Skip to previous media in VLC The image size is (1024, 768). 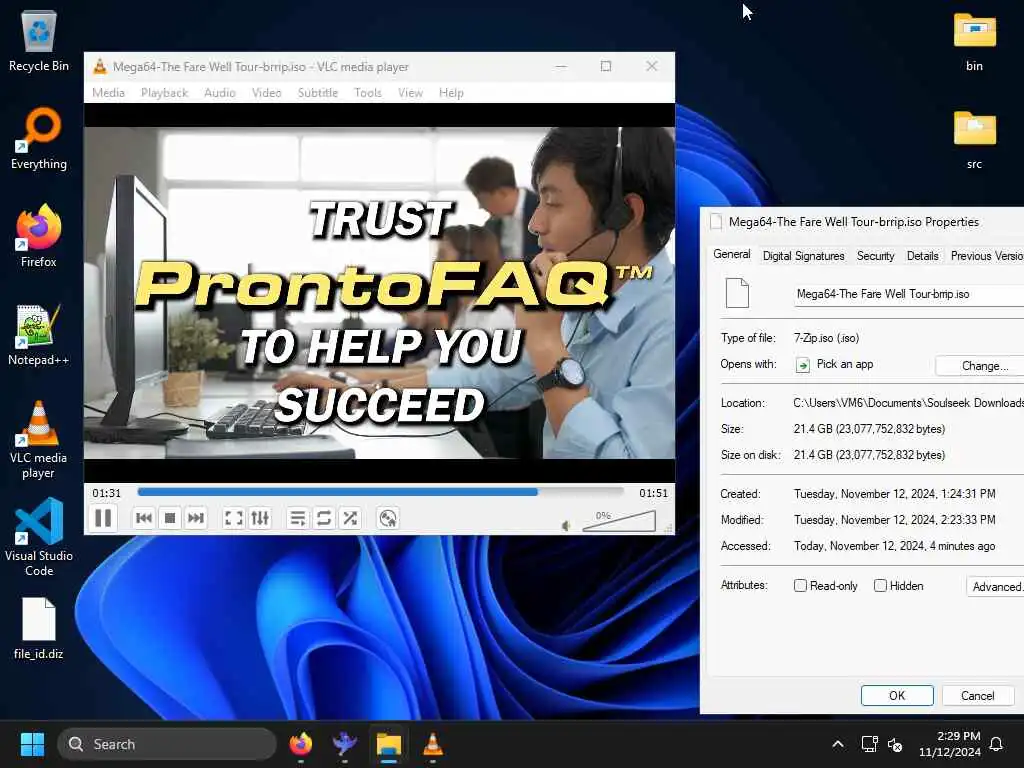click(x=144, y=519)
